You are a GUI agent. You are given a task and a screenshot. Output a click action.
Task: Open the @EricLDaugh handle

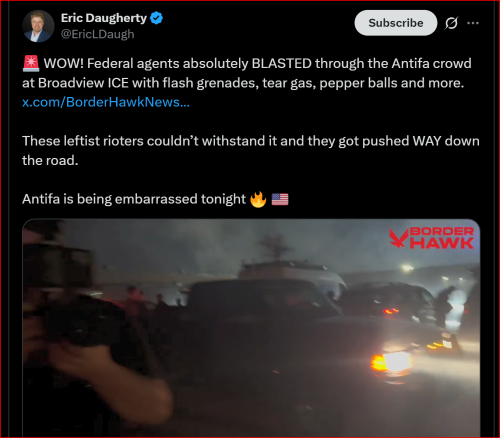point(97,34)
